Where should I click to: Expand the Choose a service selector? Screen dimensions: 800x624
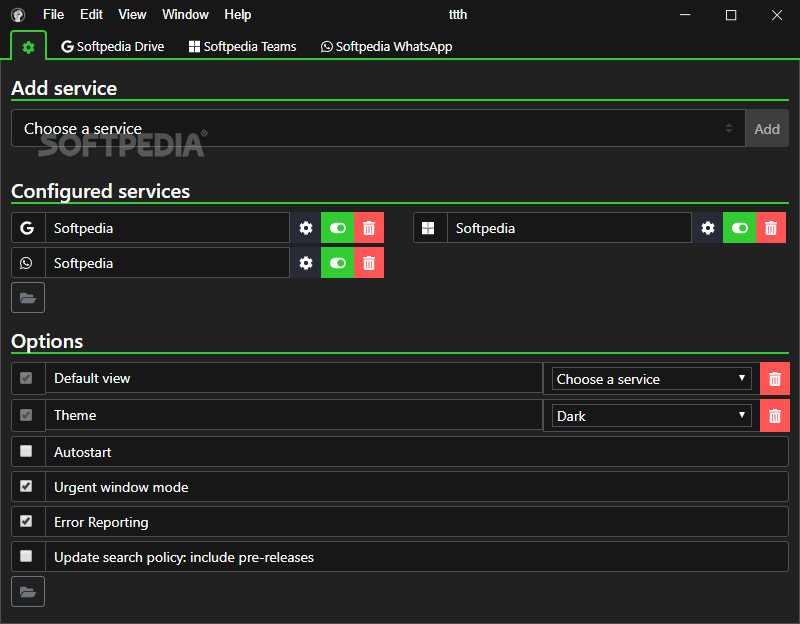pyautogui.click(x=379, y=129)
